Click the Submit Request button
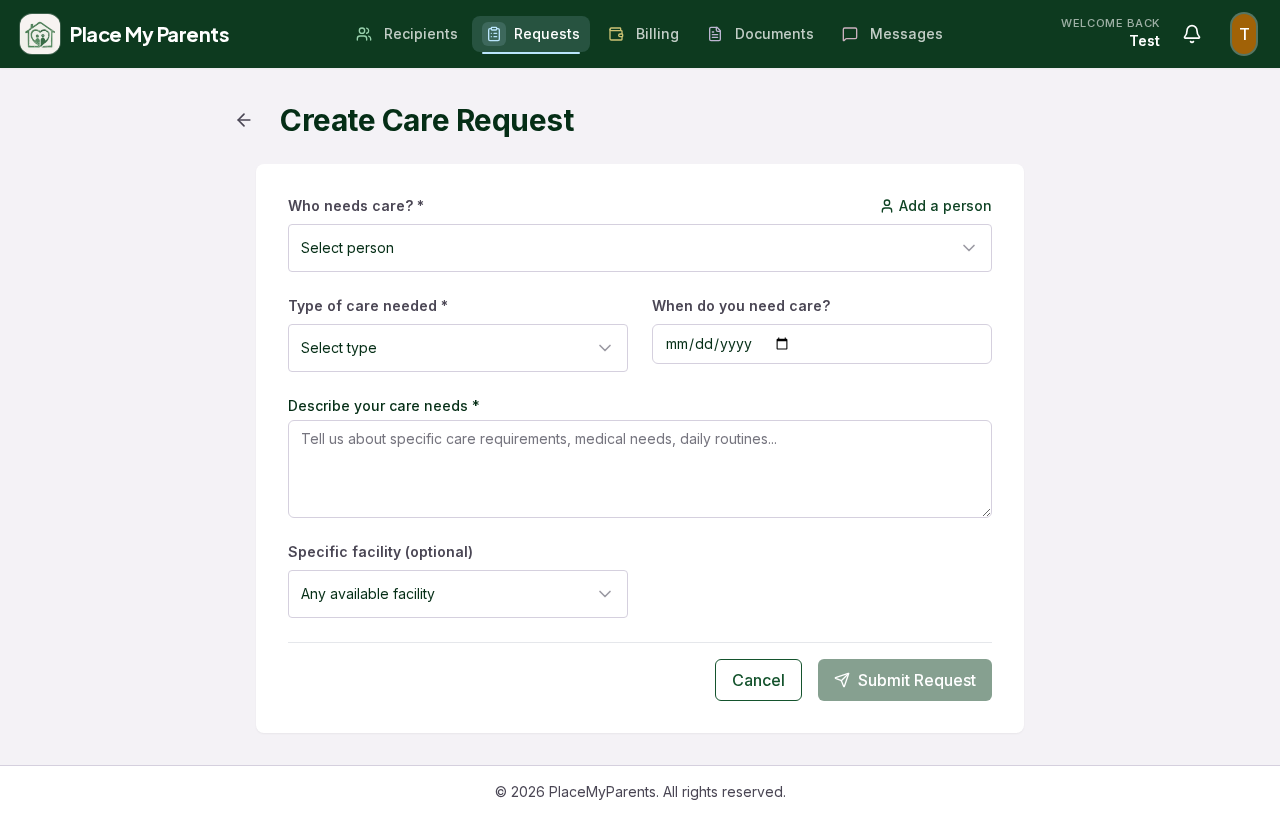 click(905, 680)
